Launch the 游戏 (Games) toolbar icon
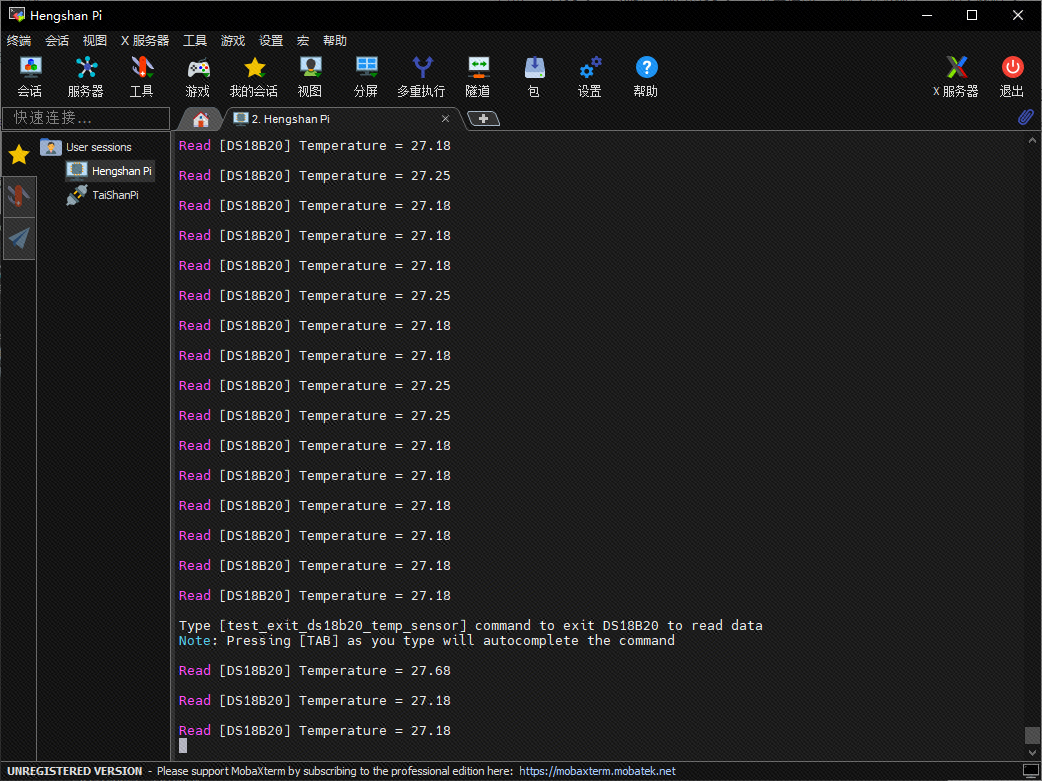The image size is (1042, 781). pos(197,76)
